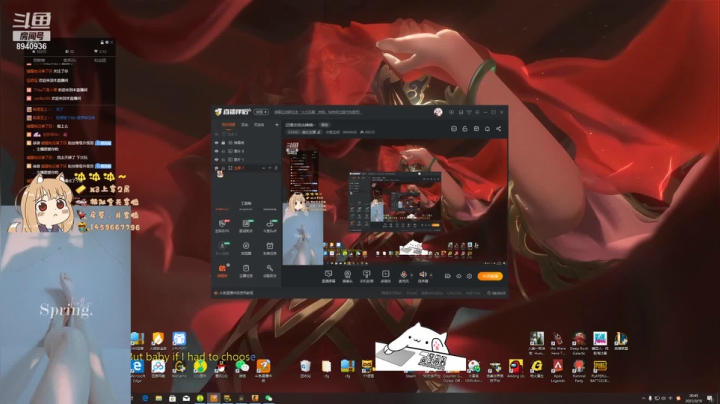Toggle the lock on the orange highlighted layer
The width and height of the screenshot is (720, 404).
click(x=224, y=168)
